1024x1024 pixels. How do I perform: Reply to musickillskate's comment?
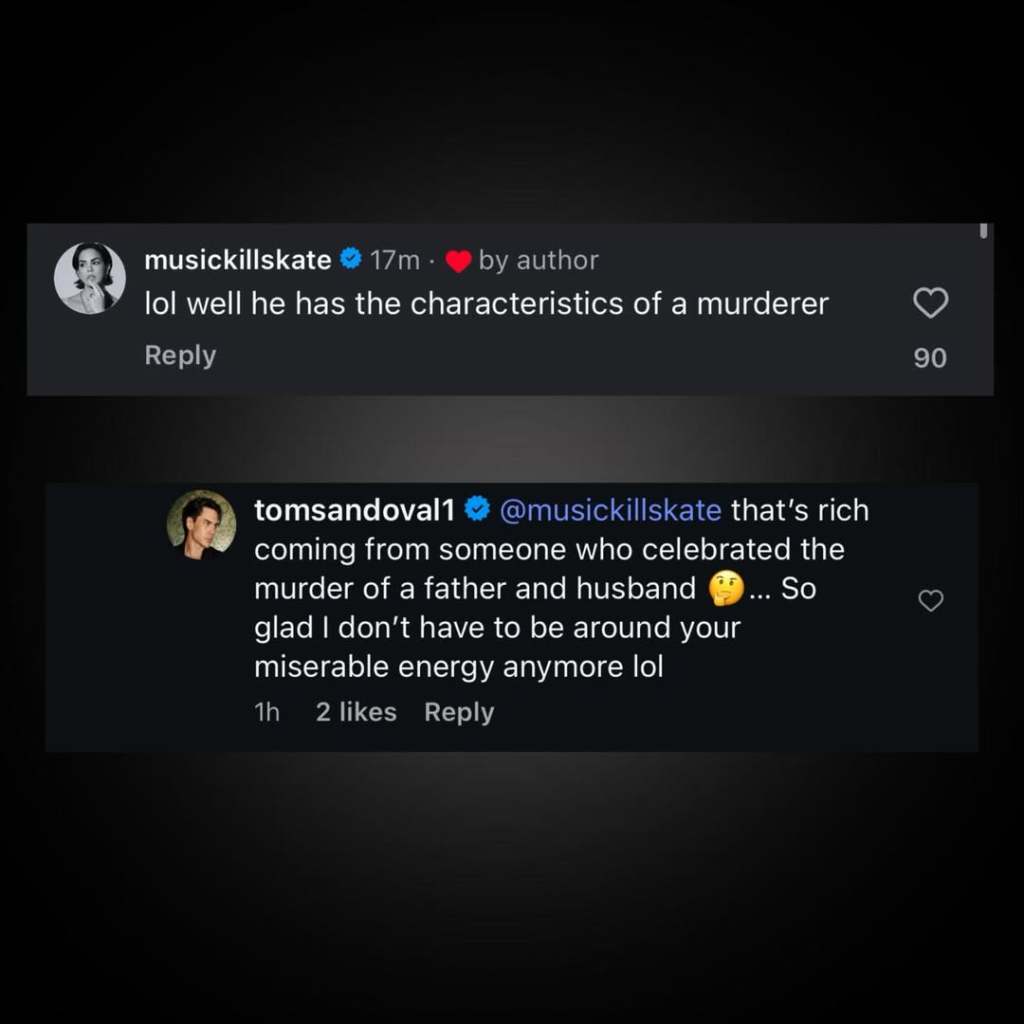[x=180, y=355]
